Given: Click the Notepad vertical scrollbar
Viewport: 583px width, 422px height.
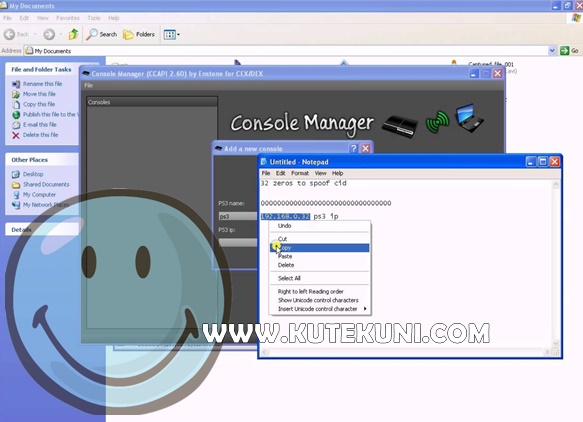Looking at the screenshot, I should click(x=556, y=264).
